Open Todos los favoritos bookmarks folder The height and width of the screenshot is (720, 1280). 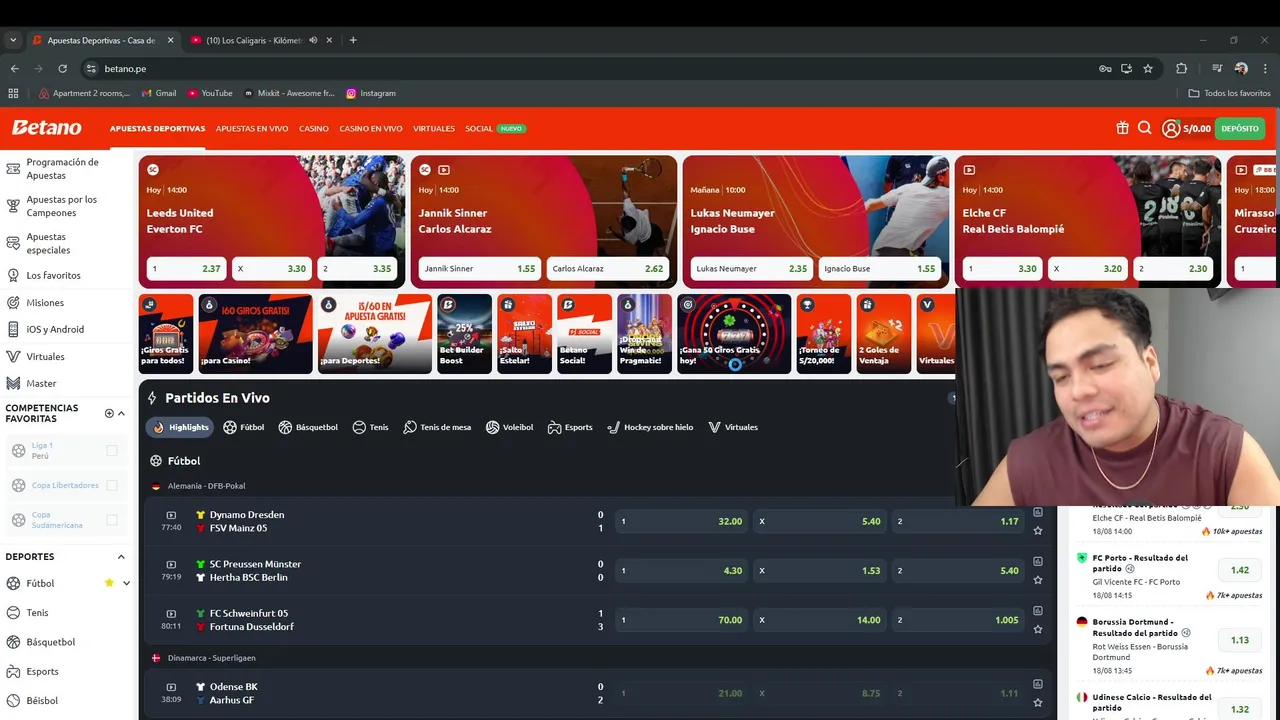point(1230,93)
